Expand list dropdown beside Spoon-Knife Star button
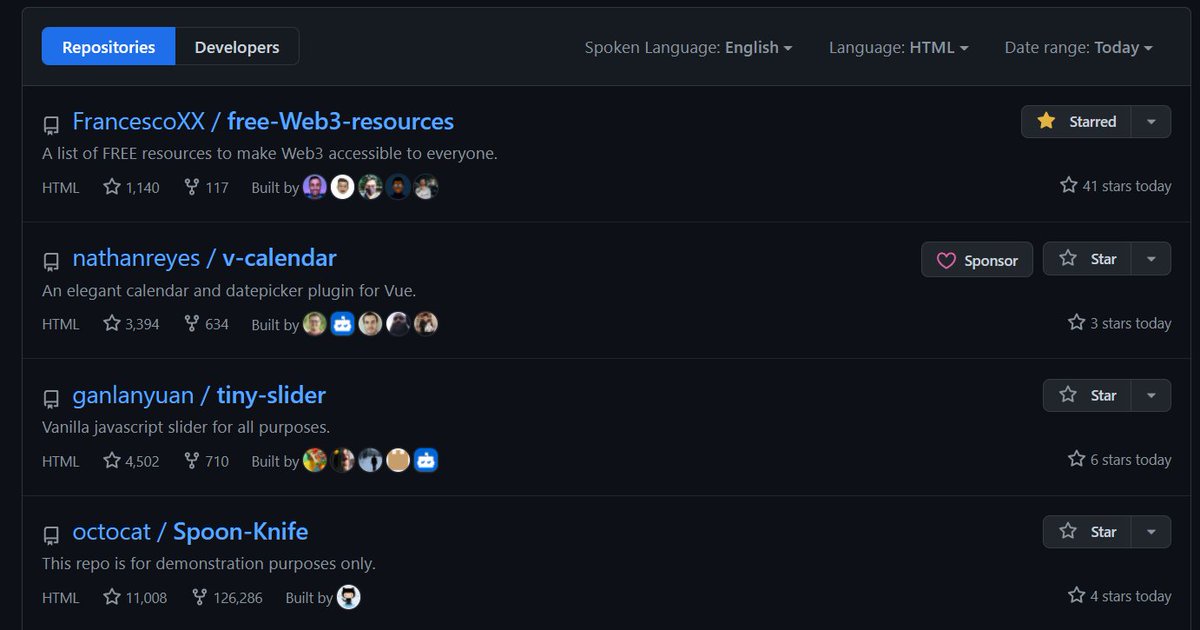1200x630 pixels. 1151,532
